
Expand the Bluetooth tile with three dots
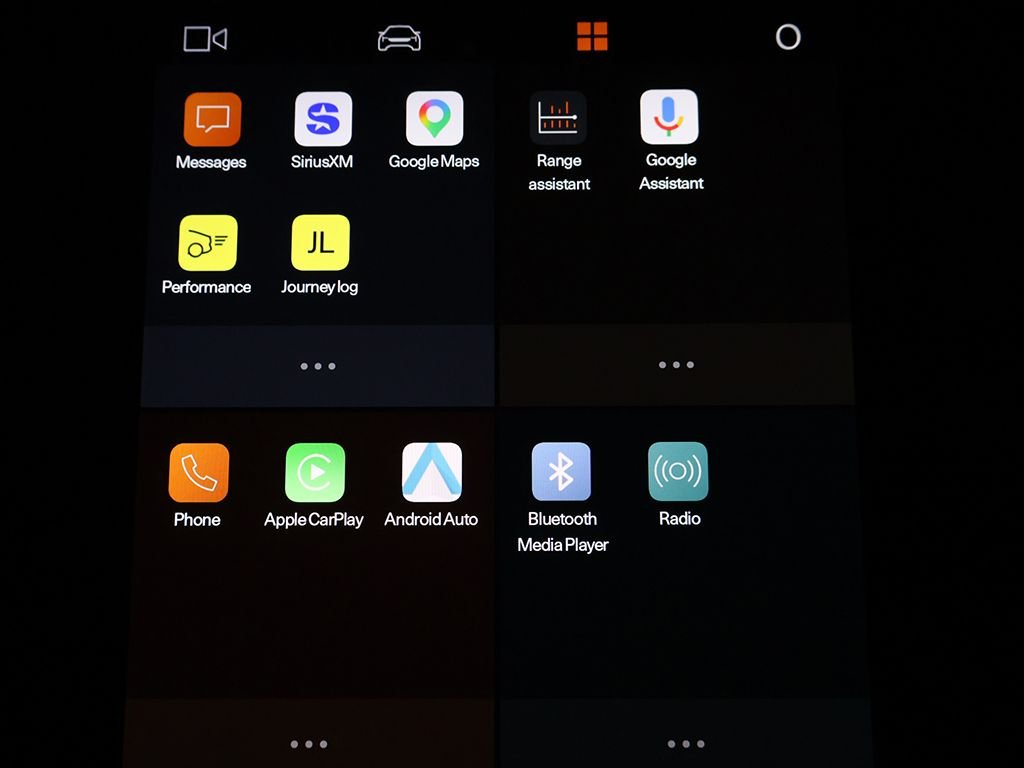686,743
